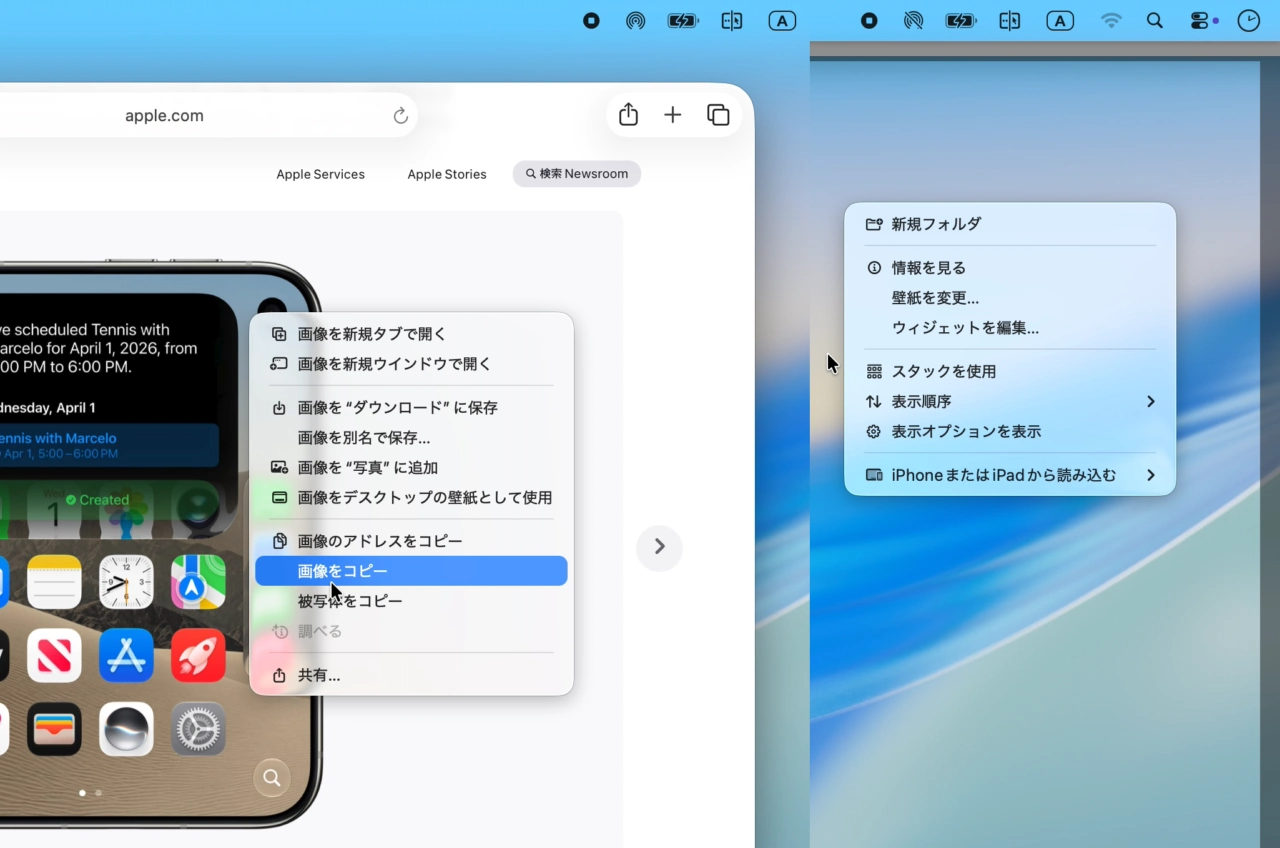The width and height of the screenshot is (1280, 848).
Task: Open the Wi-Fi menu bar icon
Action: pyautogui.click(x=1111, y=21)
